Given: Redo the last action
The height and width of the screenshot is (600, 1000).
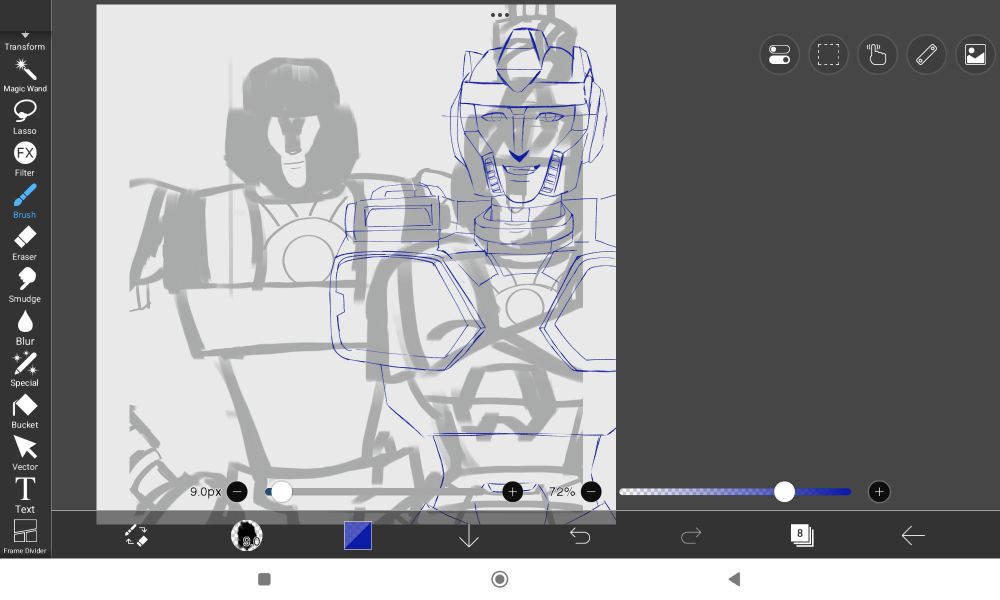Looking at the screenshot, I should tap(691, 536).
